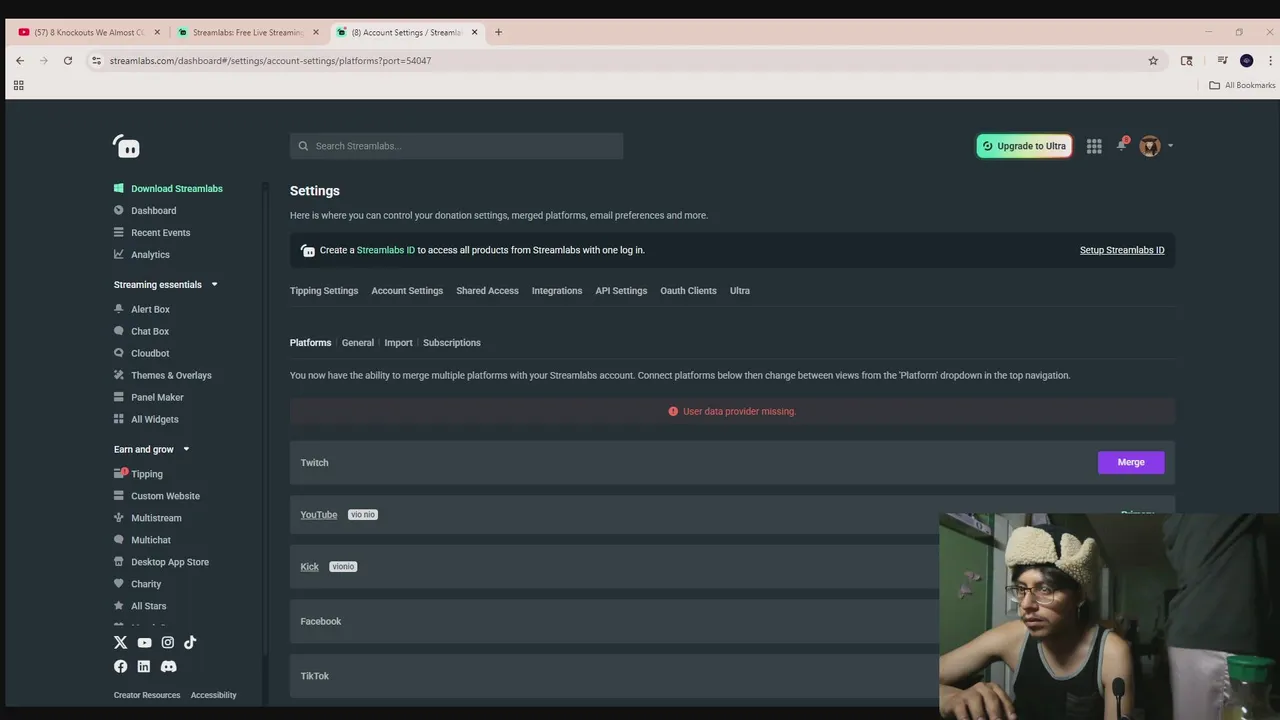Click the Chat Box icon
This screenshot has height=720, width=1280.
tap(119, 331)
